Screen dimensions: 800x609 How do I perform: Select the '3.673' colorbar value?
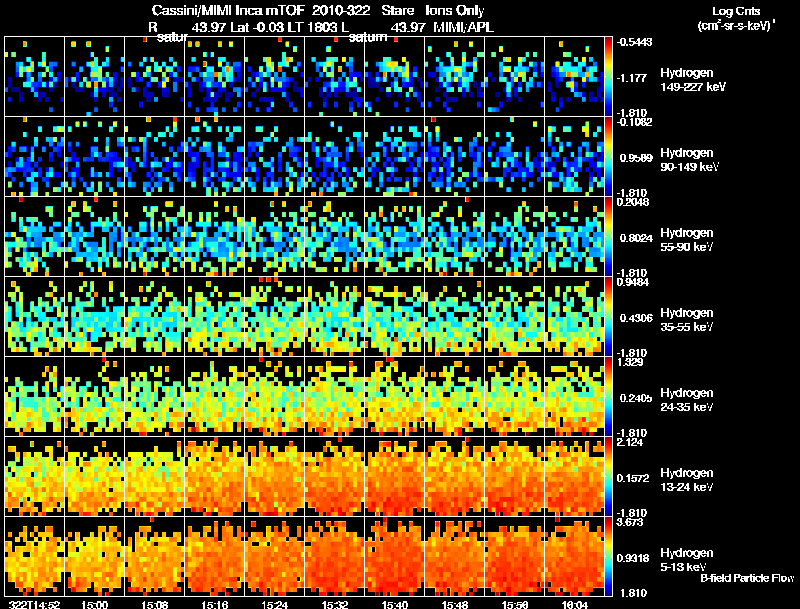(631, 522)
